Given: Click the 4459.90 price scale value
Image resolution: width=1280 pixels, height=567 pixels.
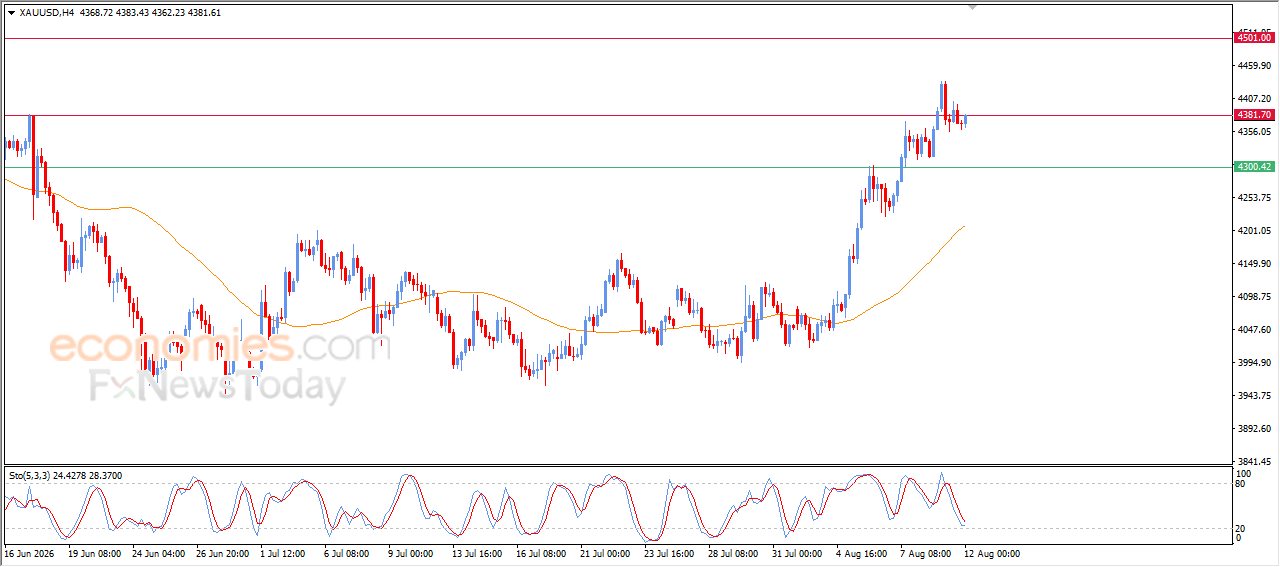Looking at the screenshot, I should click(1253, 66).
